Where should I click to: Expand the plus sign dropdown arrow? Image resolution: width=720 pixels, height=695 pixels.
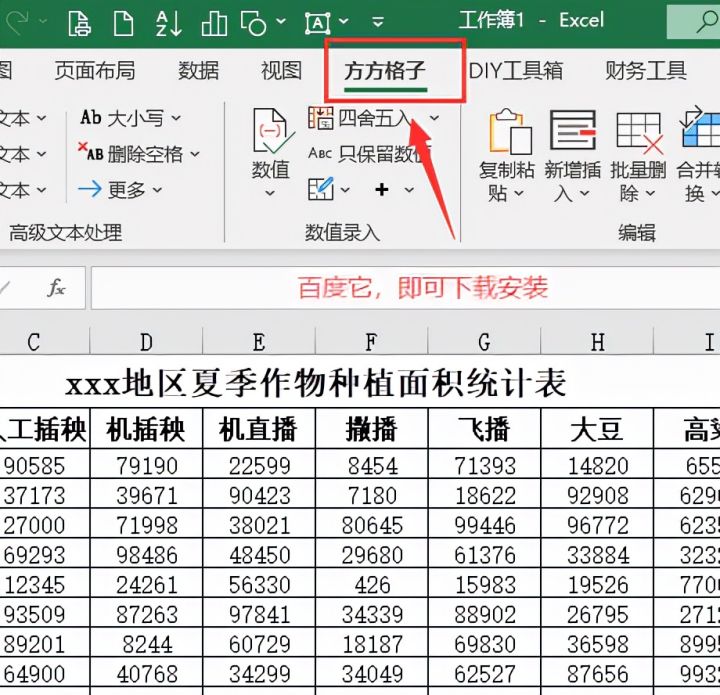[409, 190]
